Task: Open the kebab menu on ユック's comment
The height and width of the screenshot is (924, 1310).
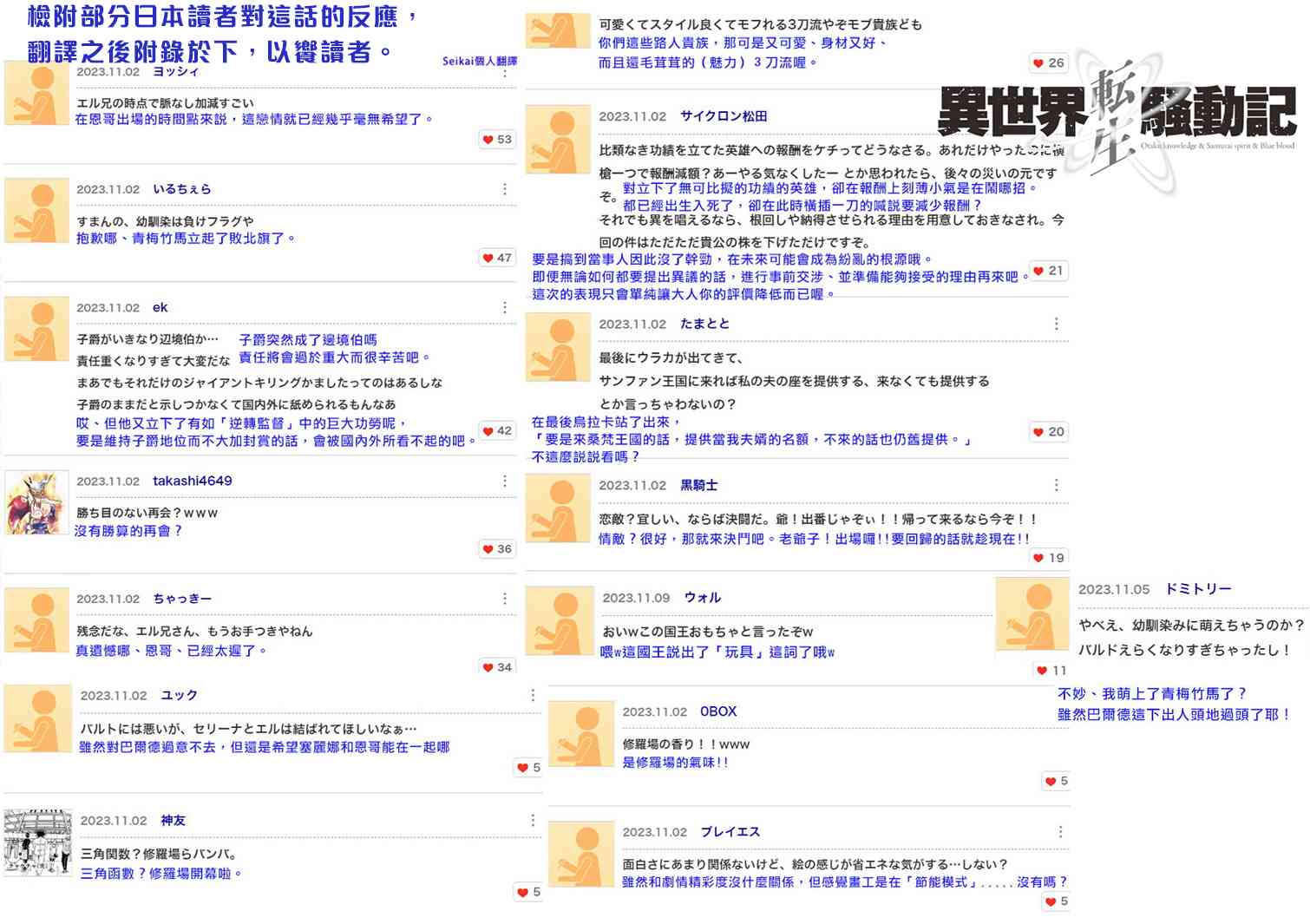Action: [533, 695]
